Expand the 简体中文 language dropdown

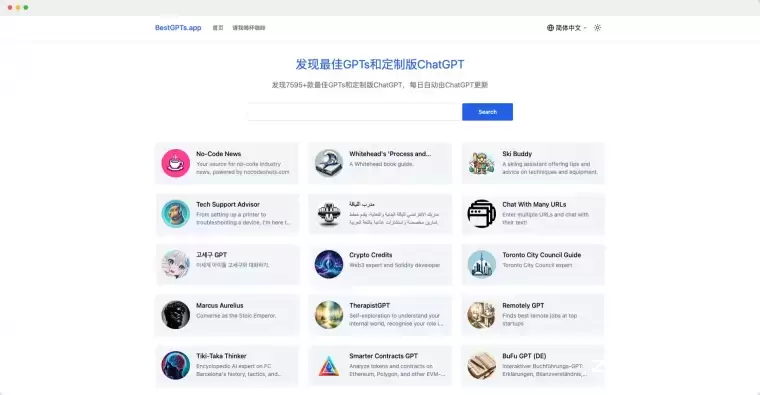[567, 28]
